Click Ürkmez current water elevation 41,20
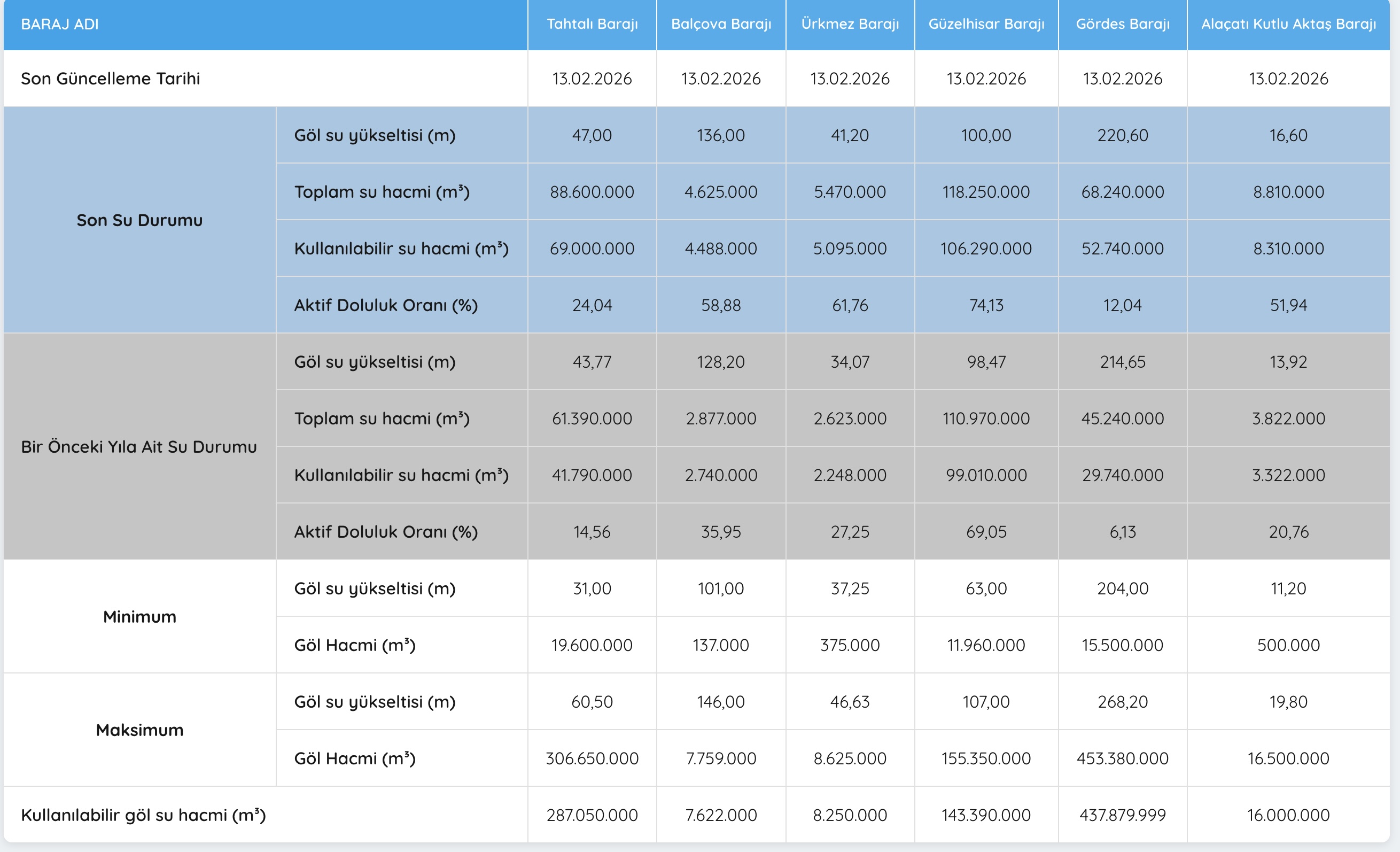 point(850,135)
